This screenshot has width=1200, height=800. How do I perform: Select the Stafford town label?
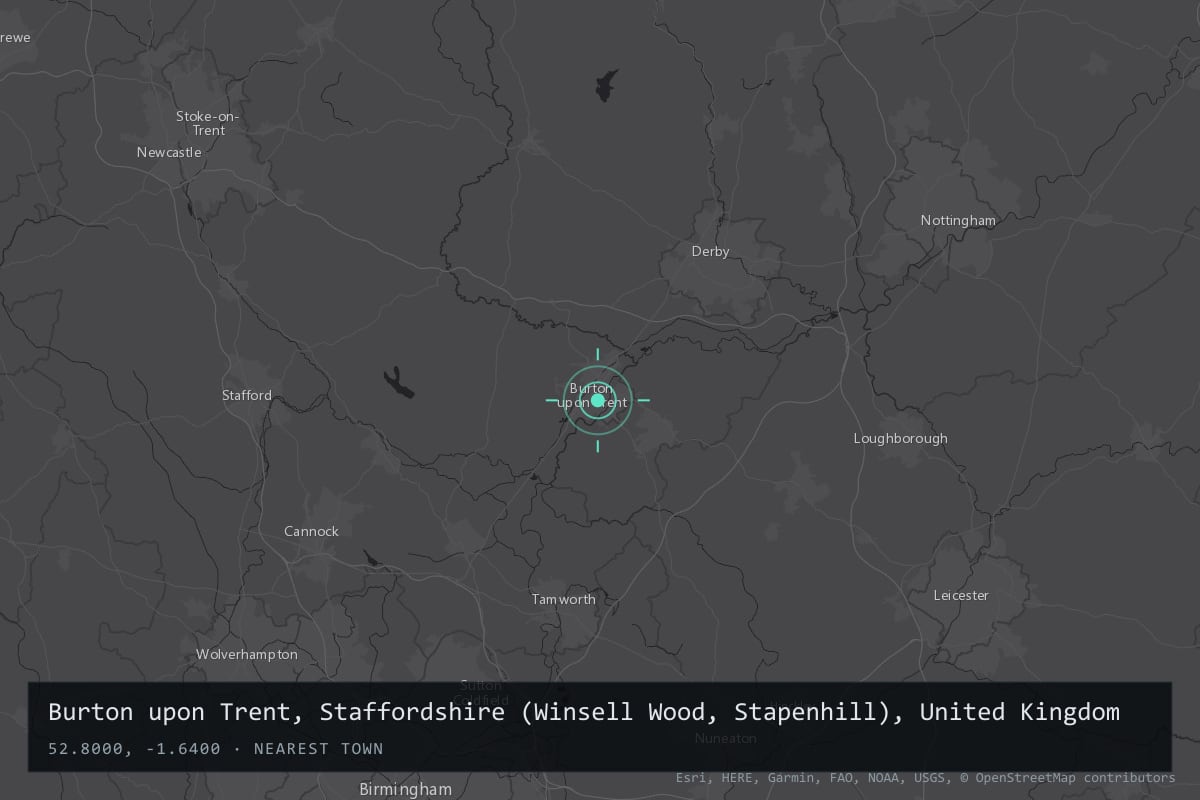[x=246, y=395]
